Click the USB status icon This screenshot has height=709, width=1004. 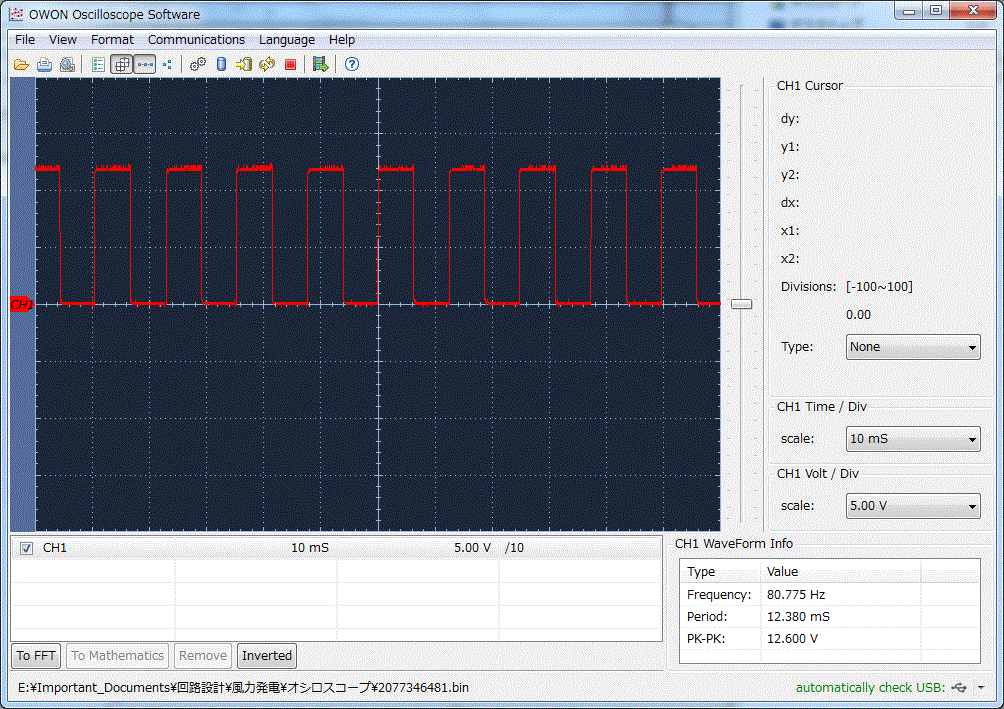tap(959, 688)
